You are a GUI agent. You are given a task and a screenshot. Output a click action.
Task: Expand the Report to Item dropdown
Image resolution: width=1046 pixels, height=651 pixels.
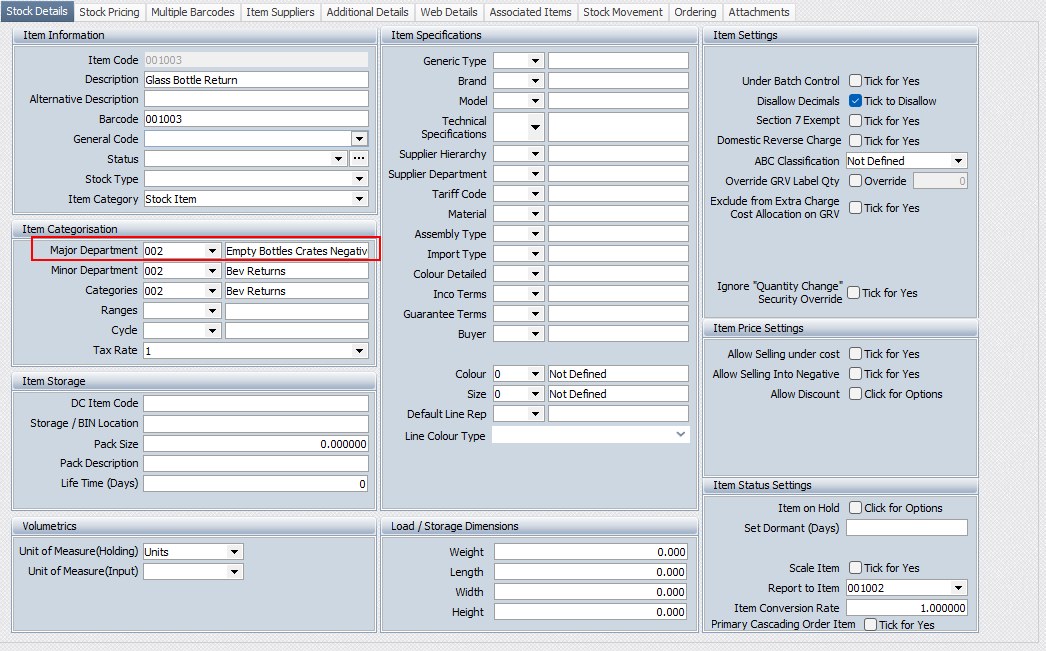(958, 588)
